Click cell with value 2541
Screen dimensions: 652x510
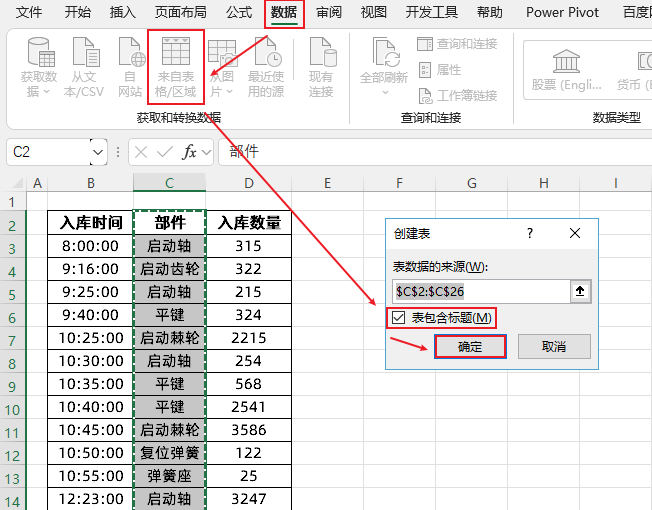[249, 407]
